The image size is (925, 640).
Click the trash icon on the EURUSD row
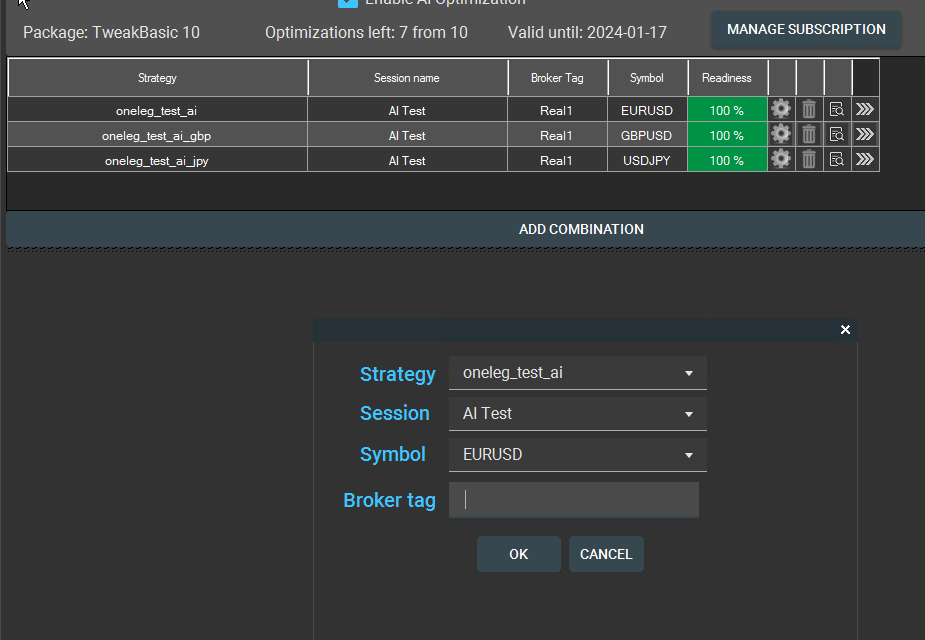[x=809, y=110]
